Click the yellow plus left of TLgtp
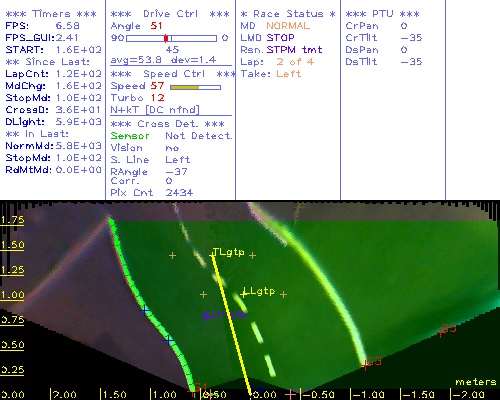 172,256
